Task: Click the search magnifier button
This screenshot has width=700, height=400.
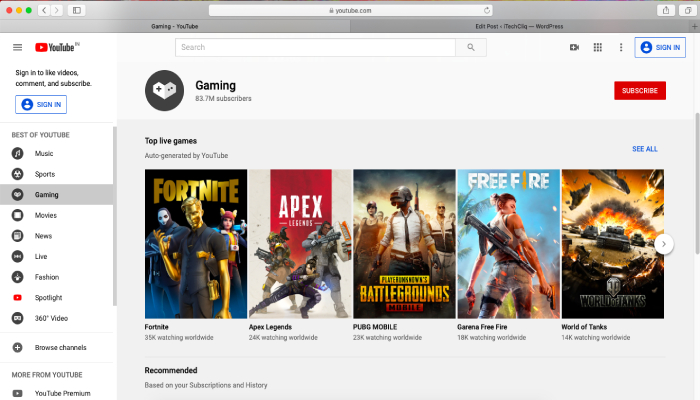Action: 471,47
